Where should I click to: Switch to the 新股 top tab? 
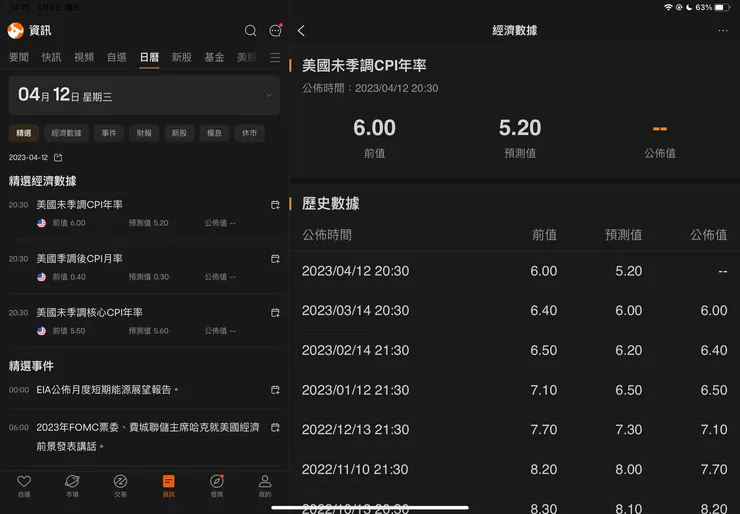point(182,58)
